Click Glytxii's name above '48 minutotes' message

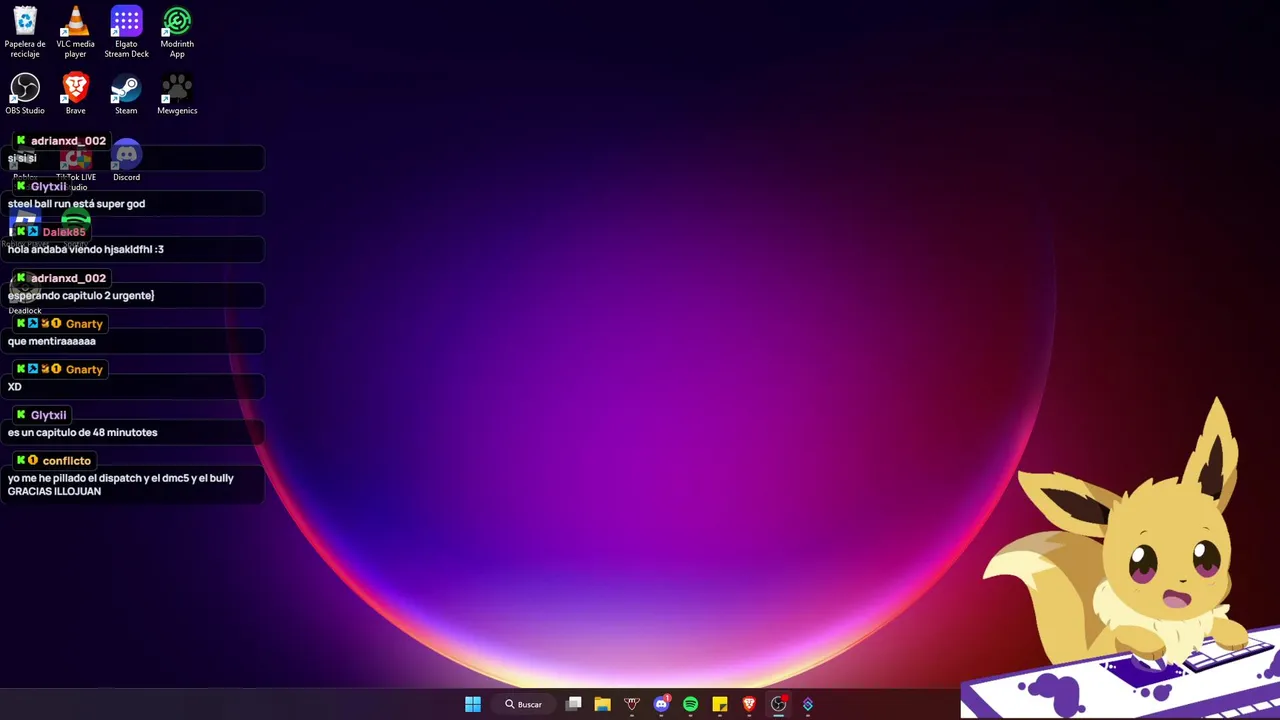click(49, 415)
